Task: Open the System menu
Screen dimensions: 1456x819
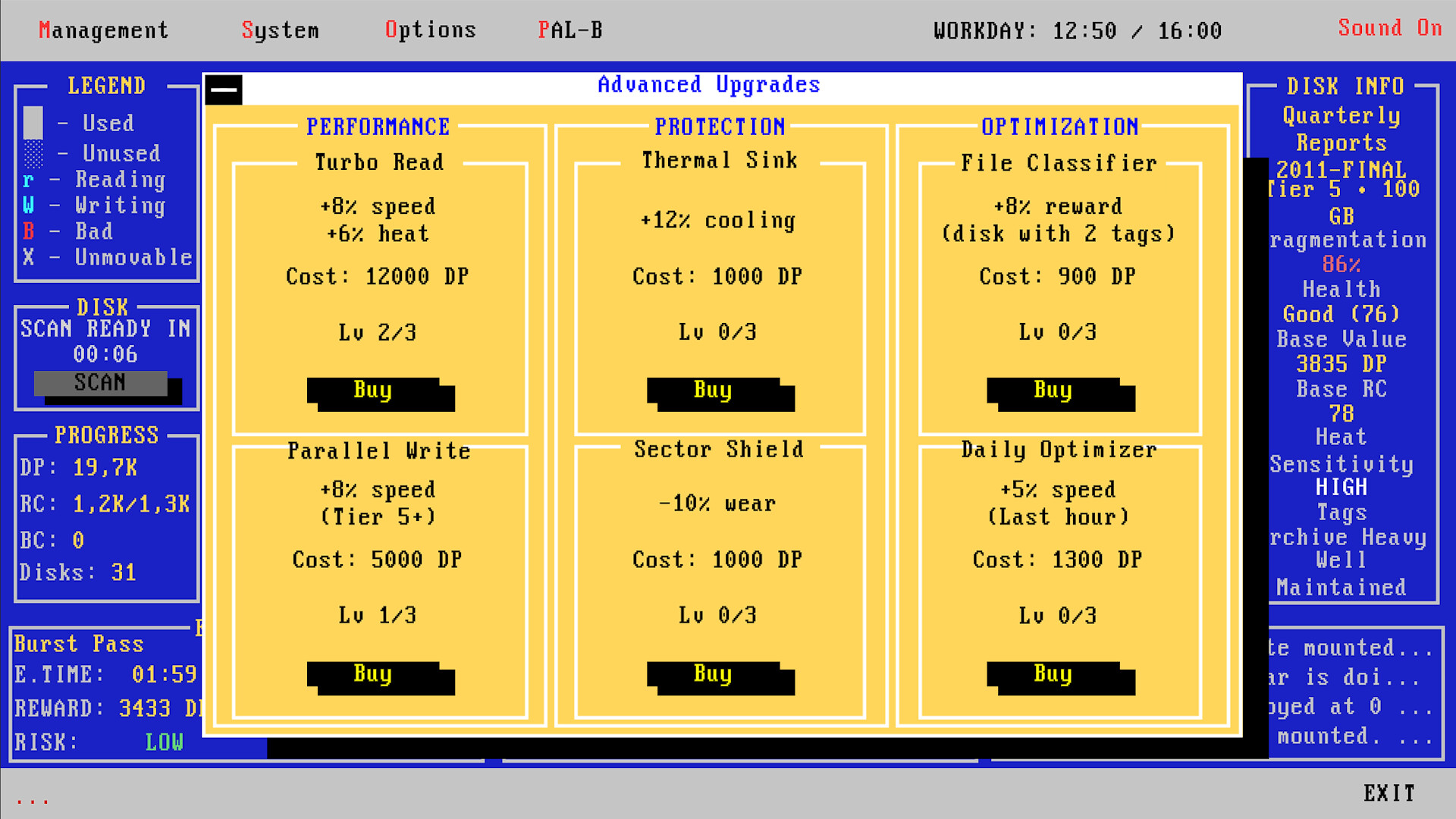Action: [281, 30]
